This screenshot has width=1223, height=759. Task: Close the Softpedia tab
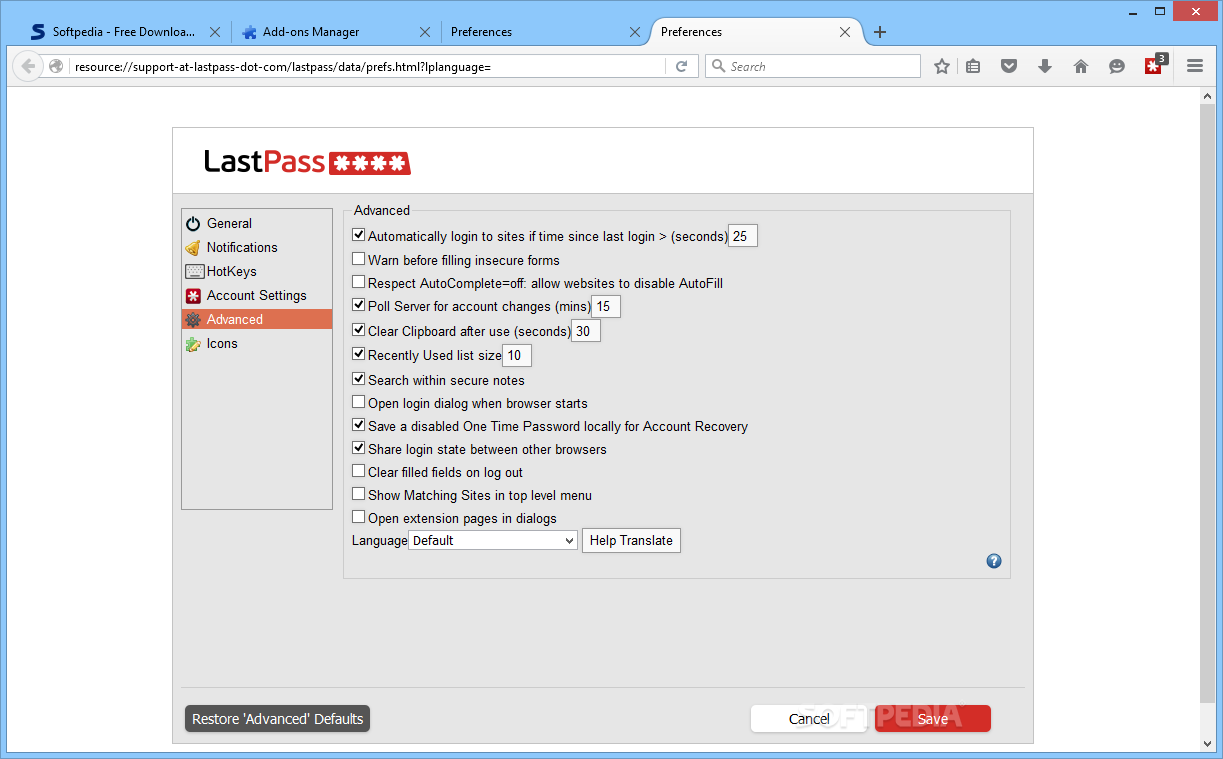click(214, 32)
